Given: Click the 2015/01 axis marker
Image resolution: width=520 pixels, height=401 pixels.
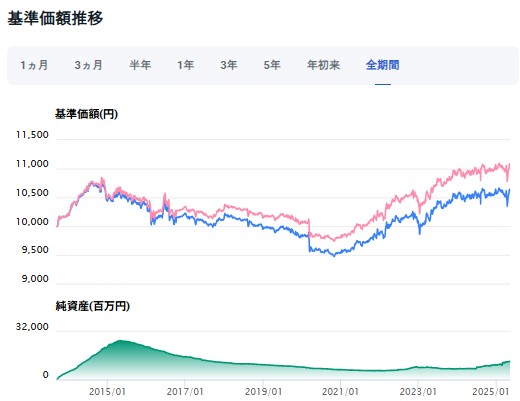Looking at the screenshot, I should click(107, 391).
